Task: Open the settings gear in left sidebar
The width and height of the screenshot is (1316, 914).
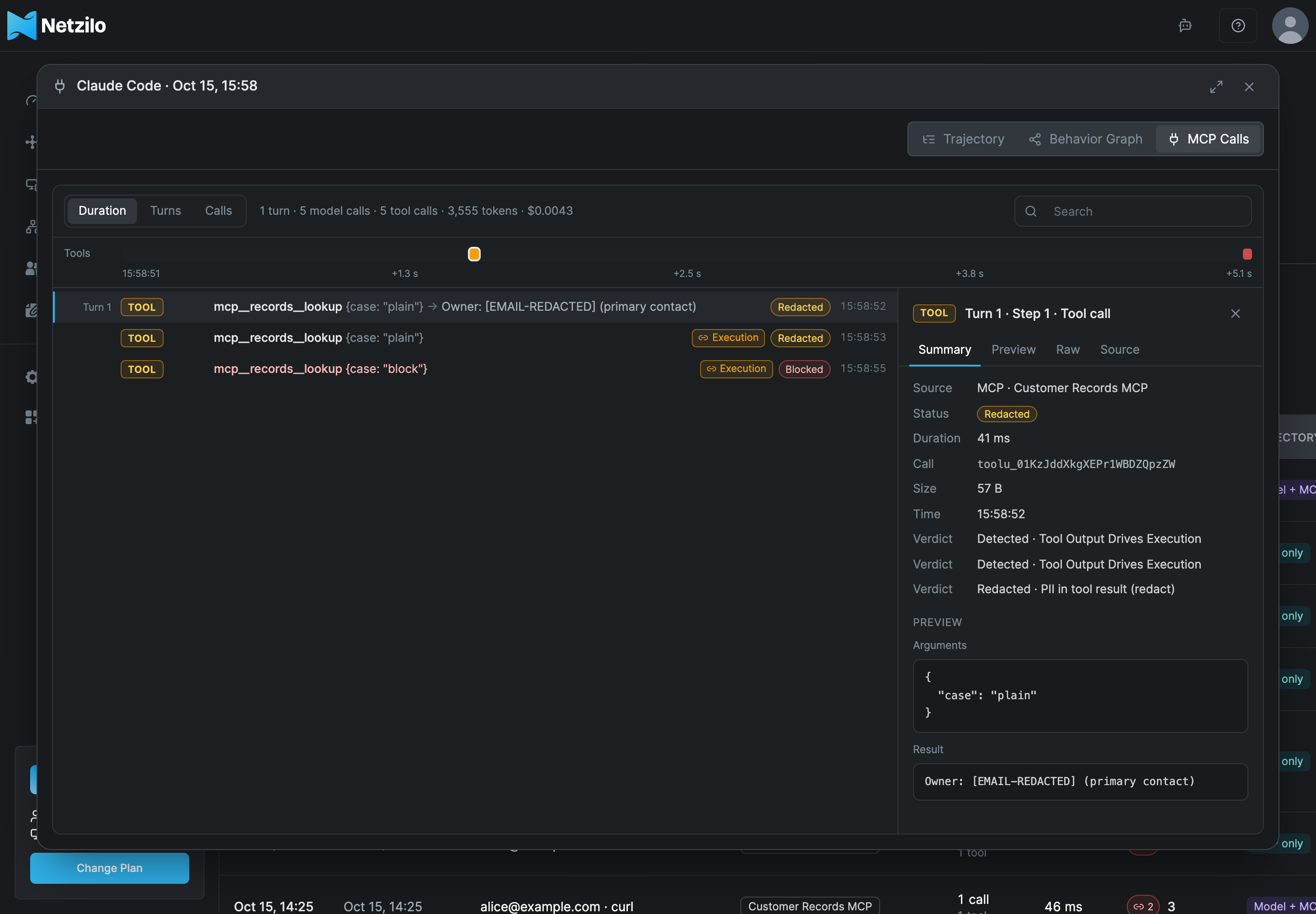Action: point(32,376)
